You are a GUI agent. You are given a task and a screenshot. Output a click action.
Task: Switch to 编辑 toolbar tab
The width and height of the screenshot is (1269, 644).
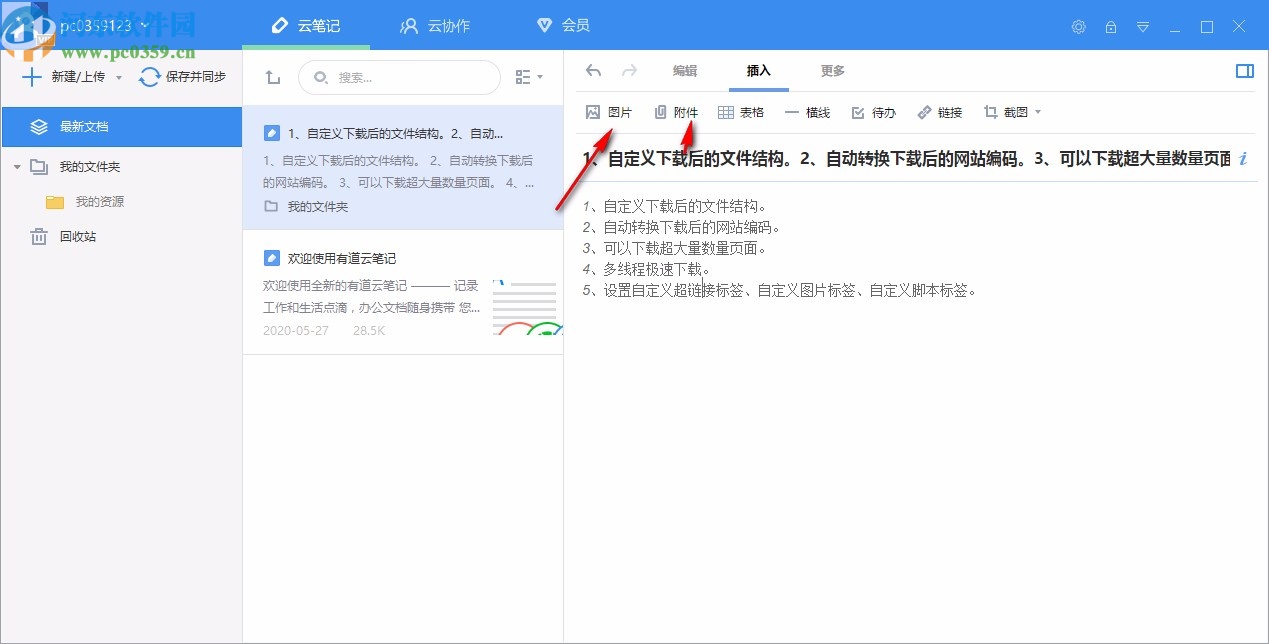click(x=685, y=71)
